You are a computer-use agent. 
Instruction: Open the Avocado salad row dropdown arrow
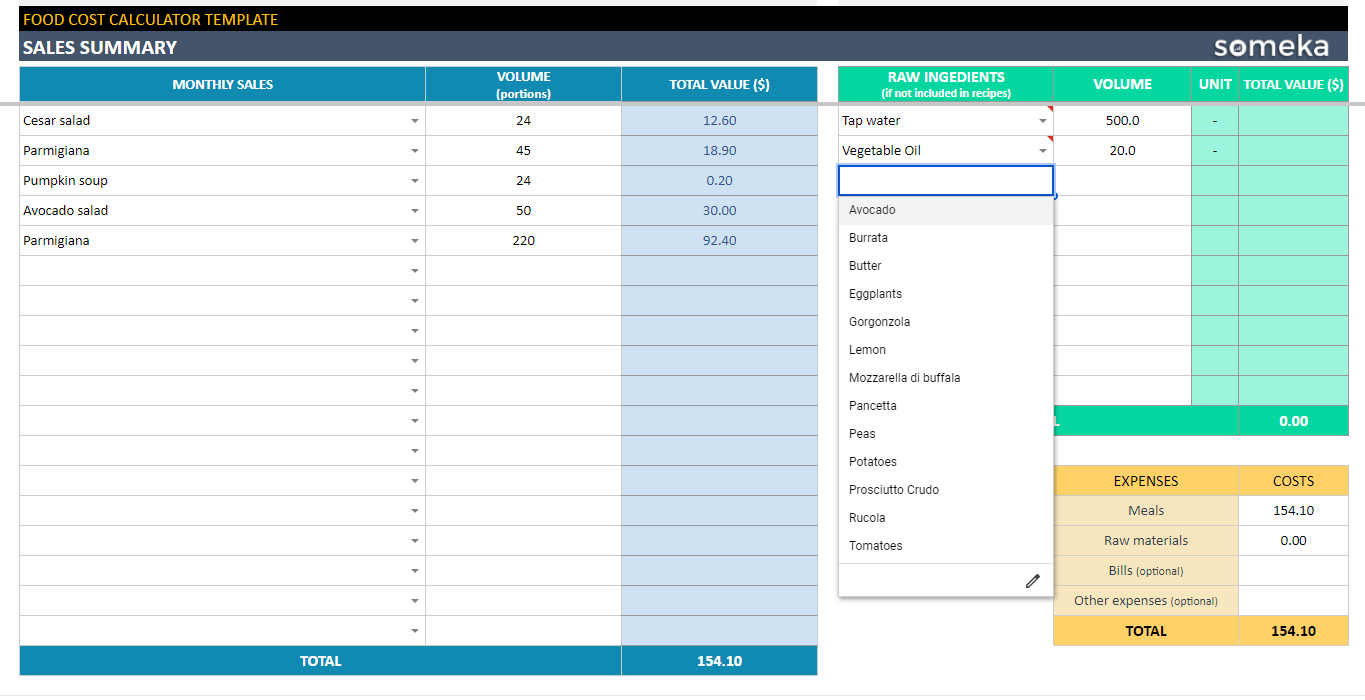415,211
